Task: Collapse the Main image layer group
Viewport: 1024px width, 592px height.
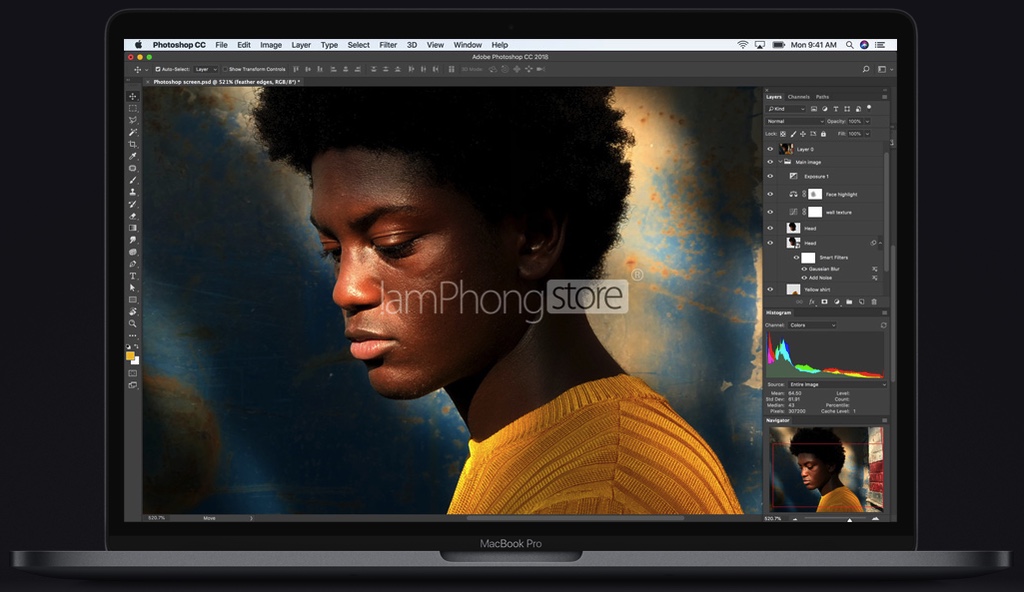Action: coord(780,162)
